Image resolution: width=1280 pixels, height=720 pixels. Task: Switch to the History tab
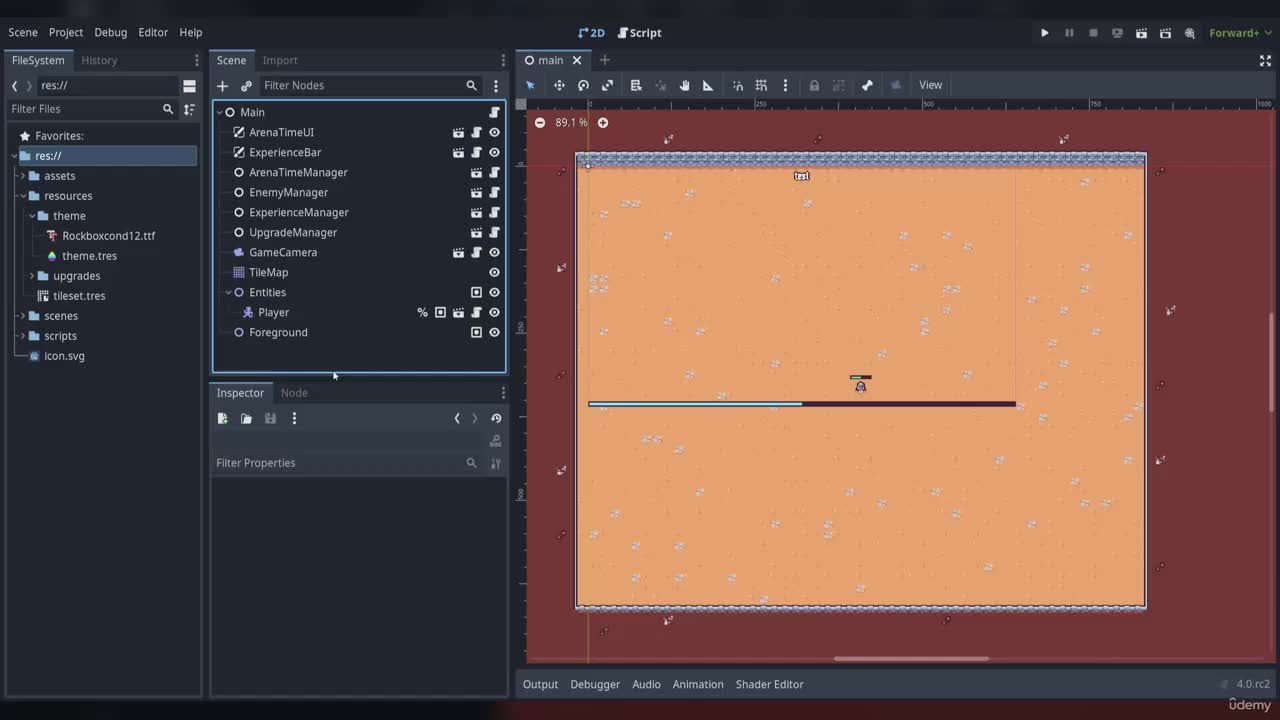point(99,60)
